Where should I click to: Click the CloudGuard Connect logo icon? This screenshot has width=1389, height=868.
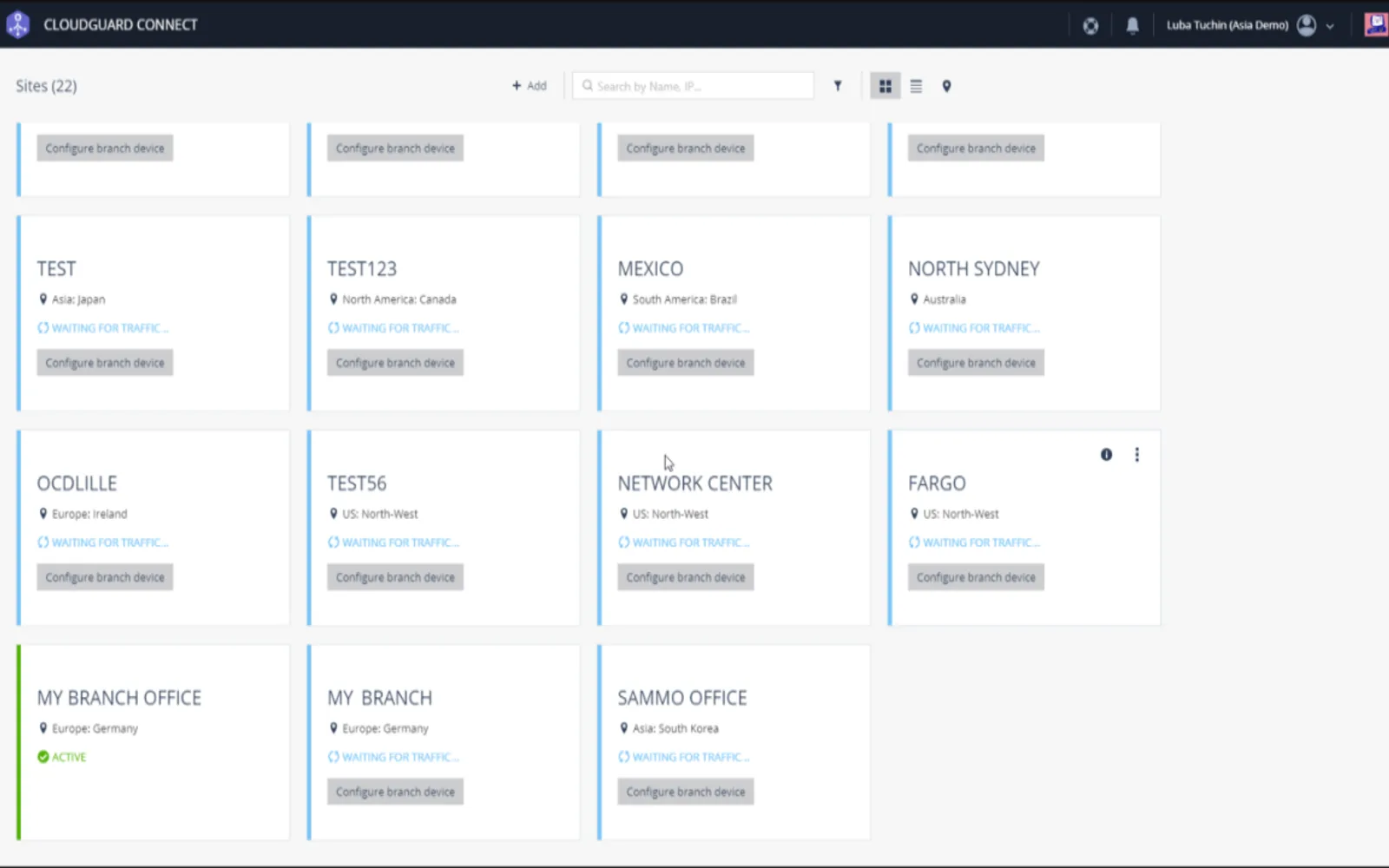coord(18,24)
